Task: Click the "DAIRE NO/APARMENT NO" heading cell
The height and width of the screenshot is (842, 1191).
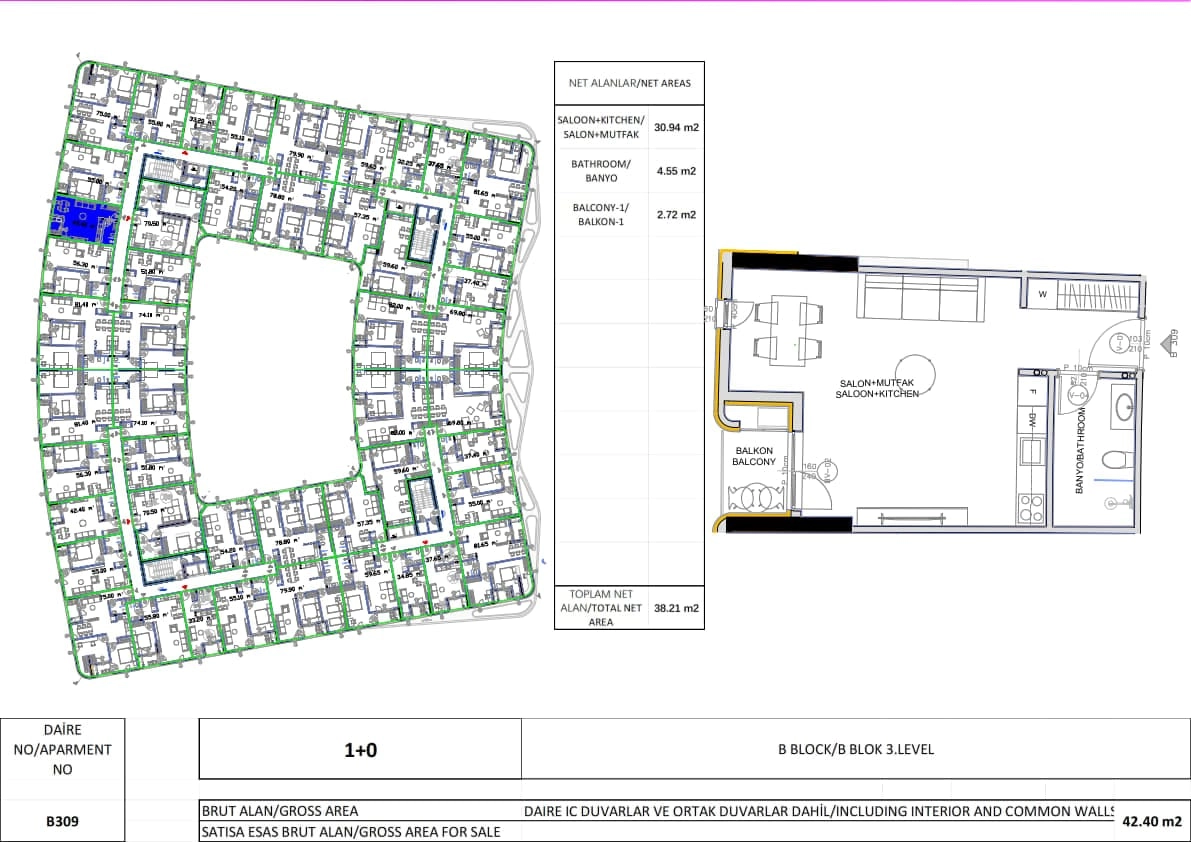Action: 62,749
